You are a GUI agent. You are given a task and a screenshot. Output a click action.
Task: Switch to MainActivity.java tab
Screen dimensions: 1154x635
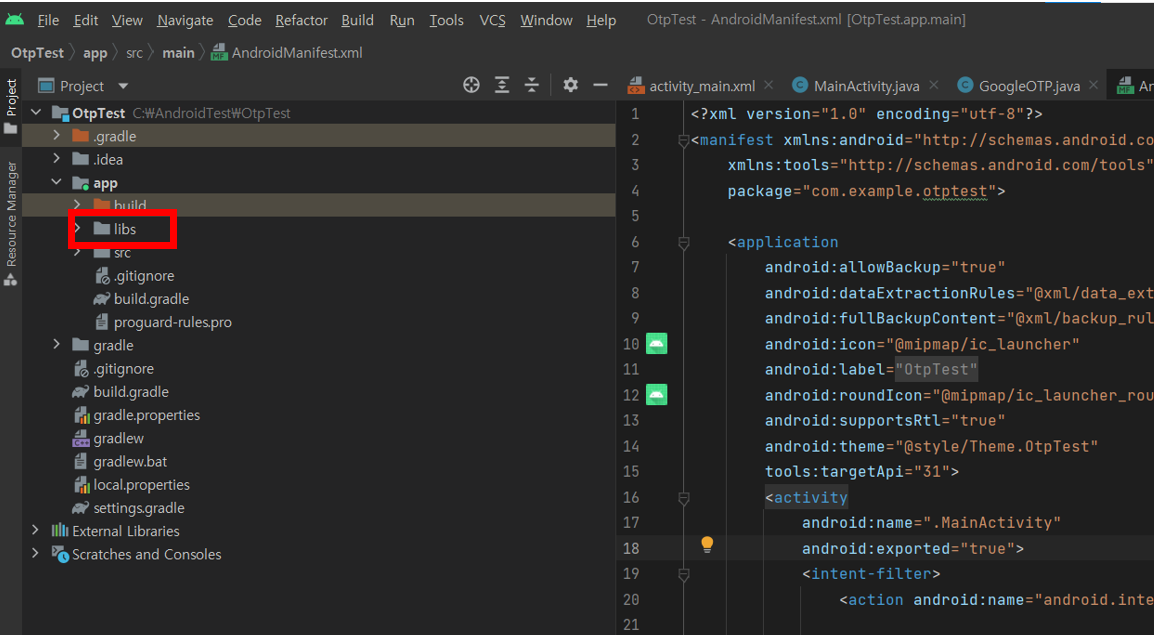856,86
